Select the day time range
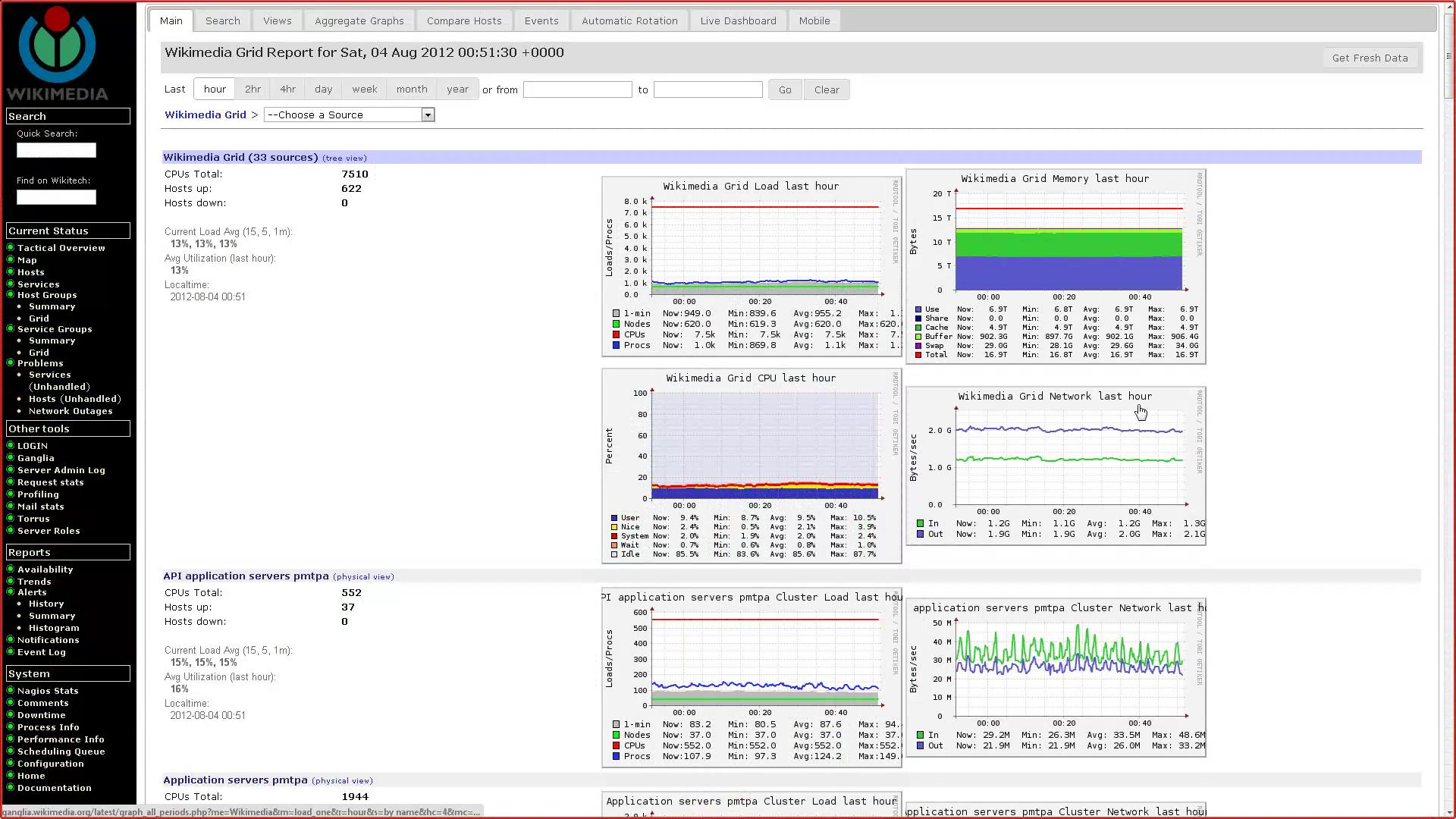The height and width of the screenshot is (819, 1456). (323, 89)
